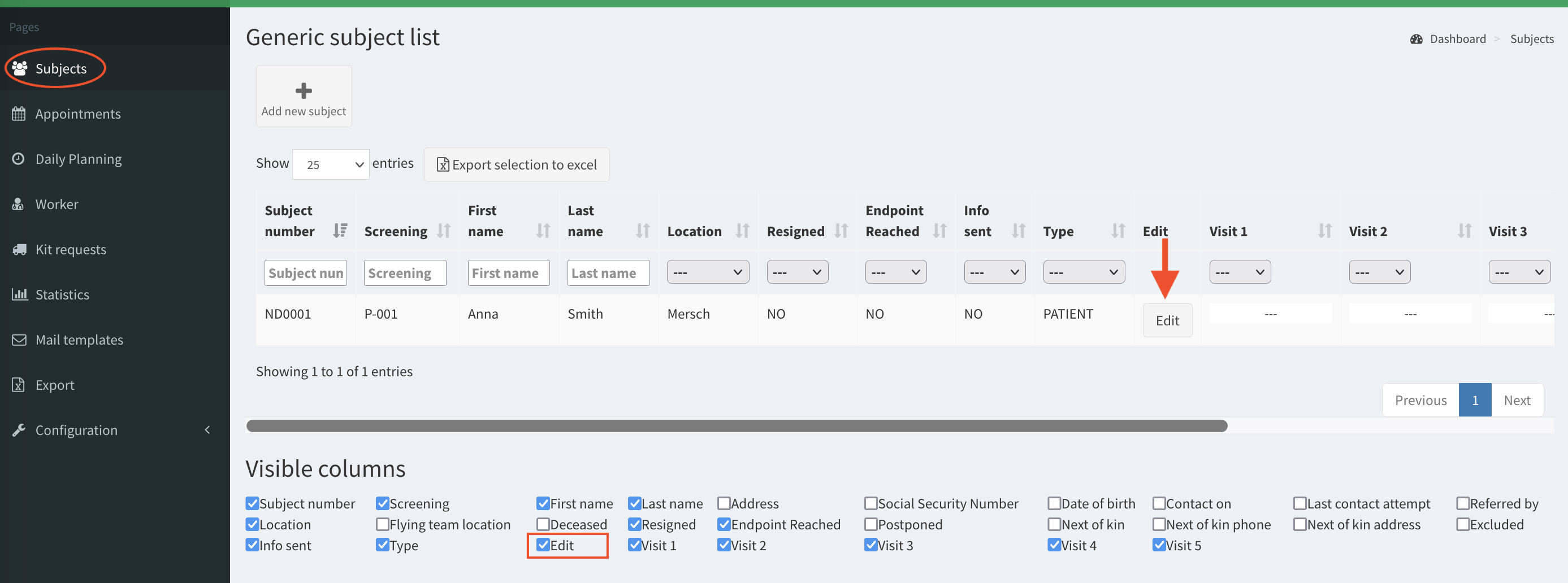
Task: Click the horizontal table scrollbar
Action: pyautogui.click(x=737, y=426)
